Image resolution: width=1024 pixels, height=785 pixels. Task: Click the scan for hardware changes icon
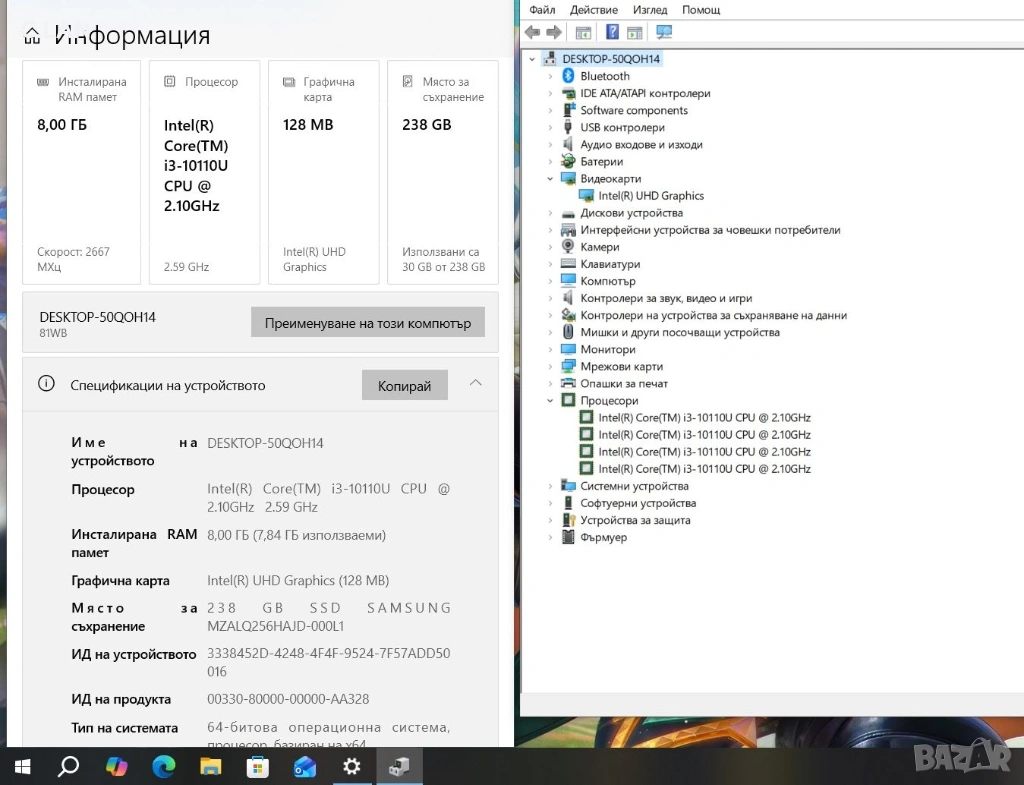[x=663, y=32]
